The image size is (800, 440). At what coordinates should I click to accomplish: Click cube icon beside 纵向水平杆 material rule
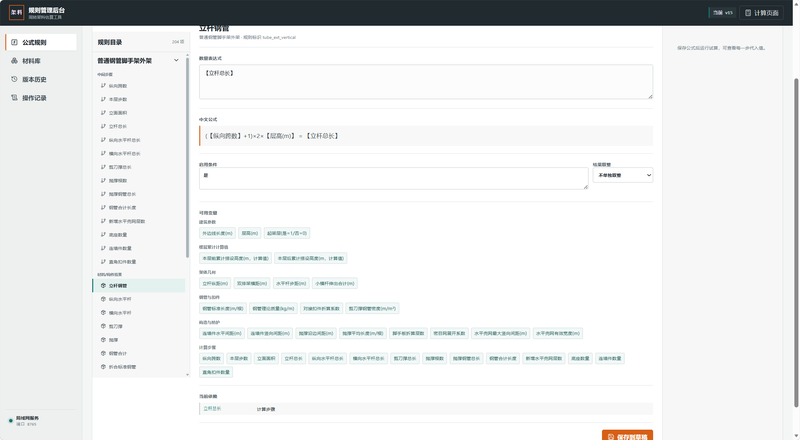pyautogui.click(x=104, y=299)
